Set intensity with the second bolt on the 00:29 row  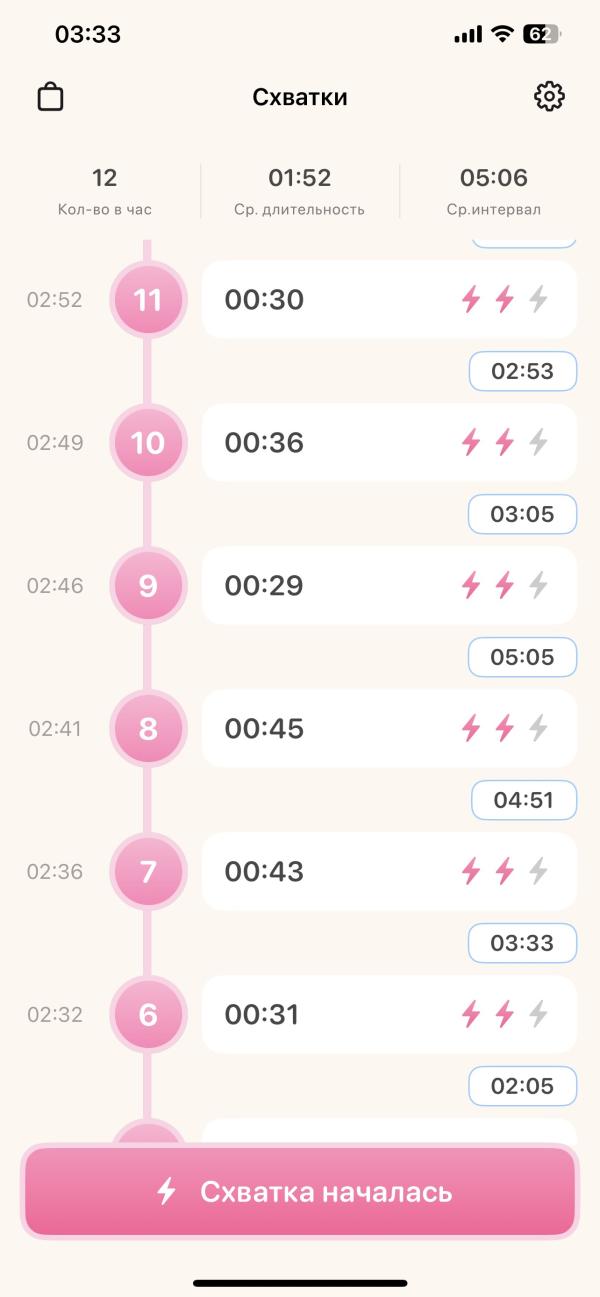[x=505, y=585]
